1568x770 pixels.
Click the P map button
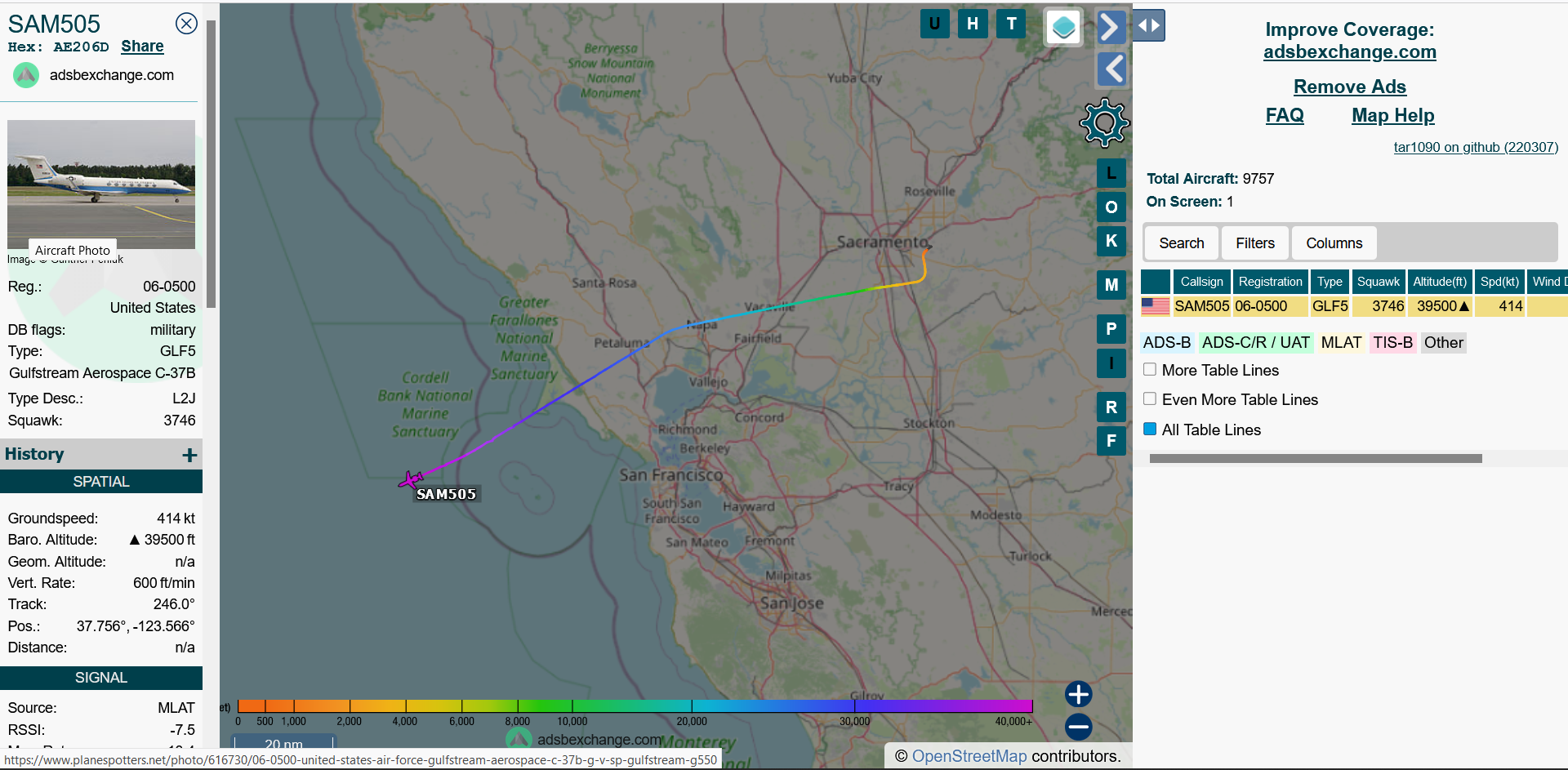point(1111,329)
